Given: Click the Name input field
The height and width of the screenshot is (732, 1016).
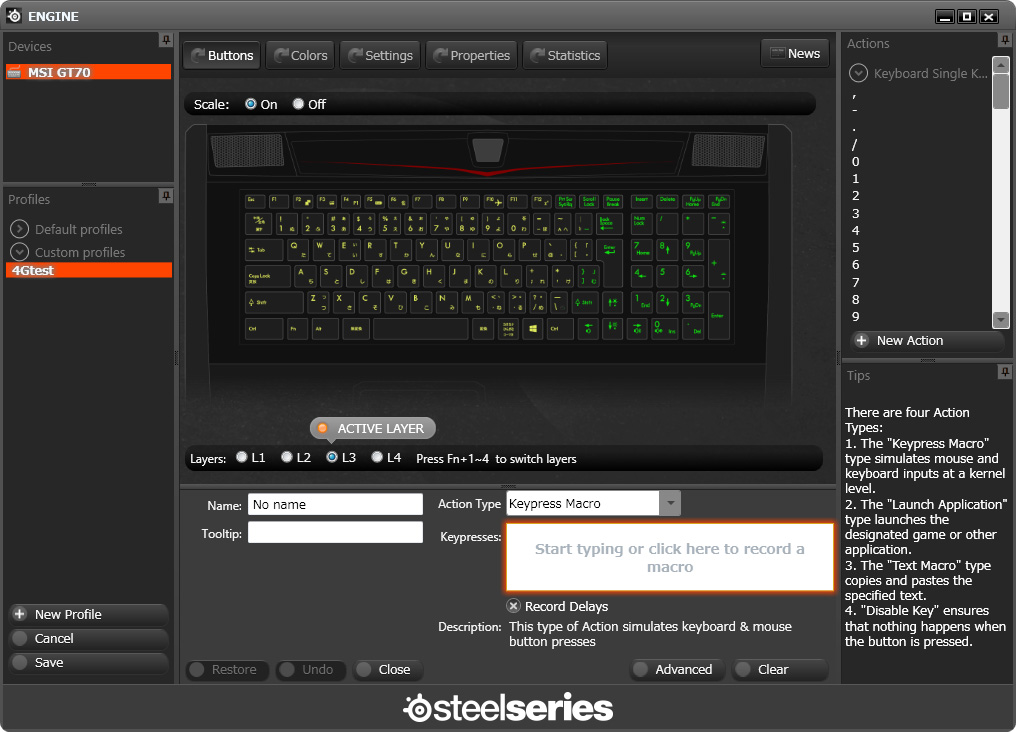Looking at the screenshot, I should pos(335,505).
